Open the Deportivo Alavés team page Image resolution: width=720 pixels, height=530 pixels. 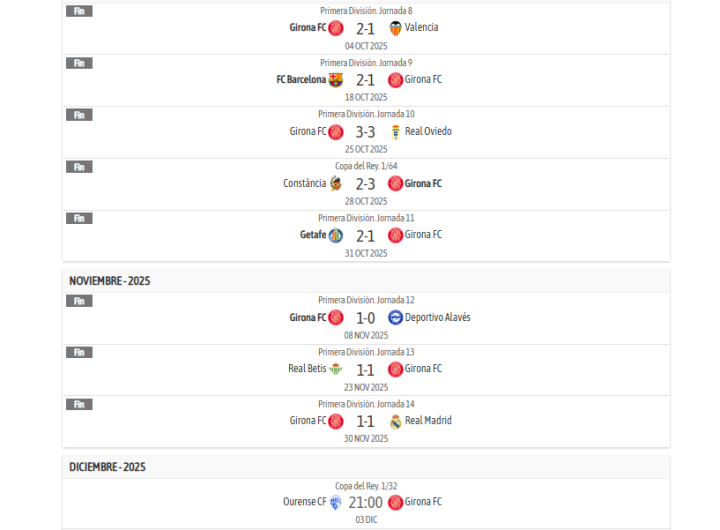(x=437, y=318)
